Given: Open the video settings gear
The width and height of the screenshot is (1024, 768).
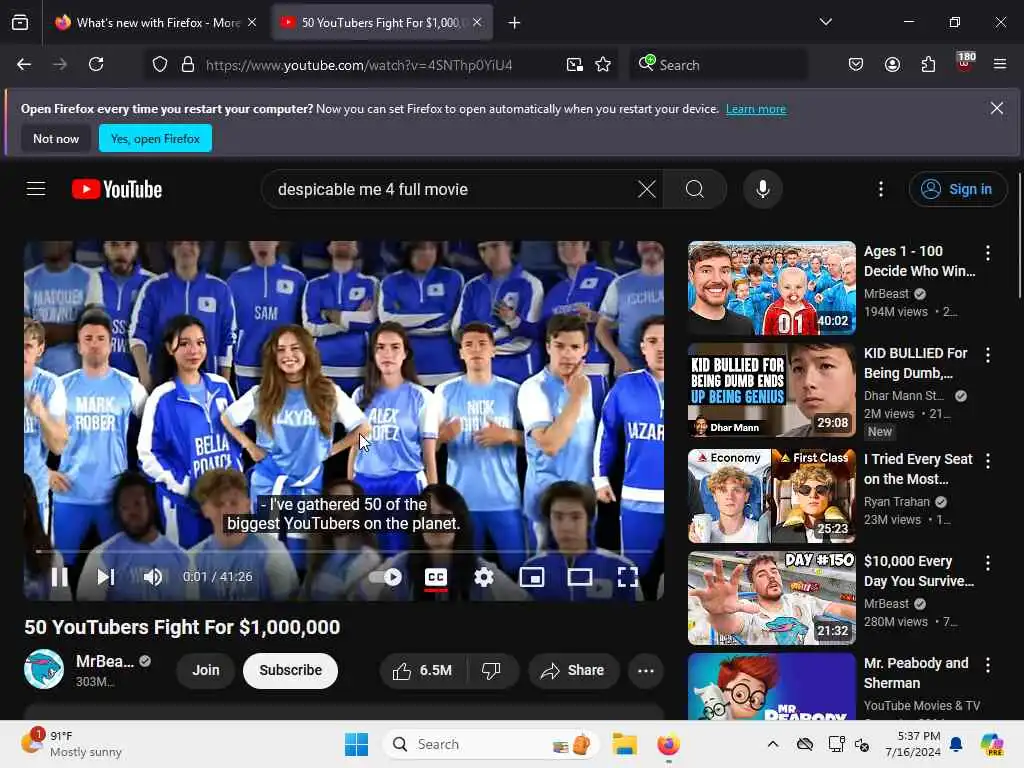Looking at the screenshot, I should pos(483,577).
